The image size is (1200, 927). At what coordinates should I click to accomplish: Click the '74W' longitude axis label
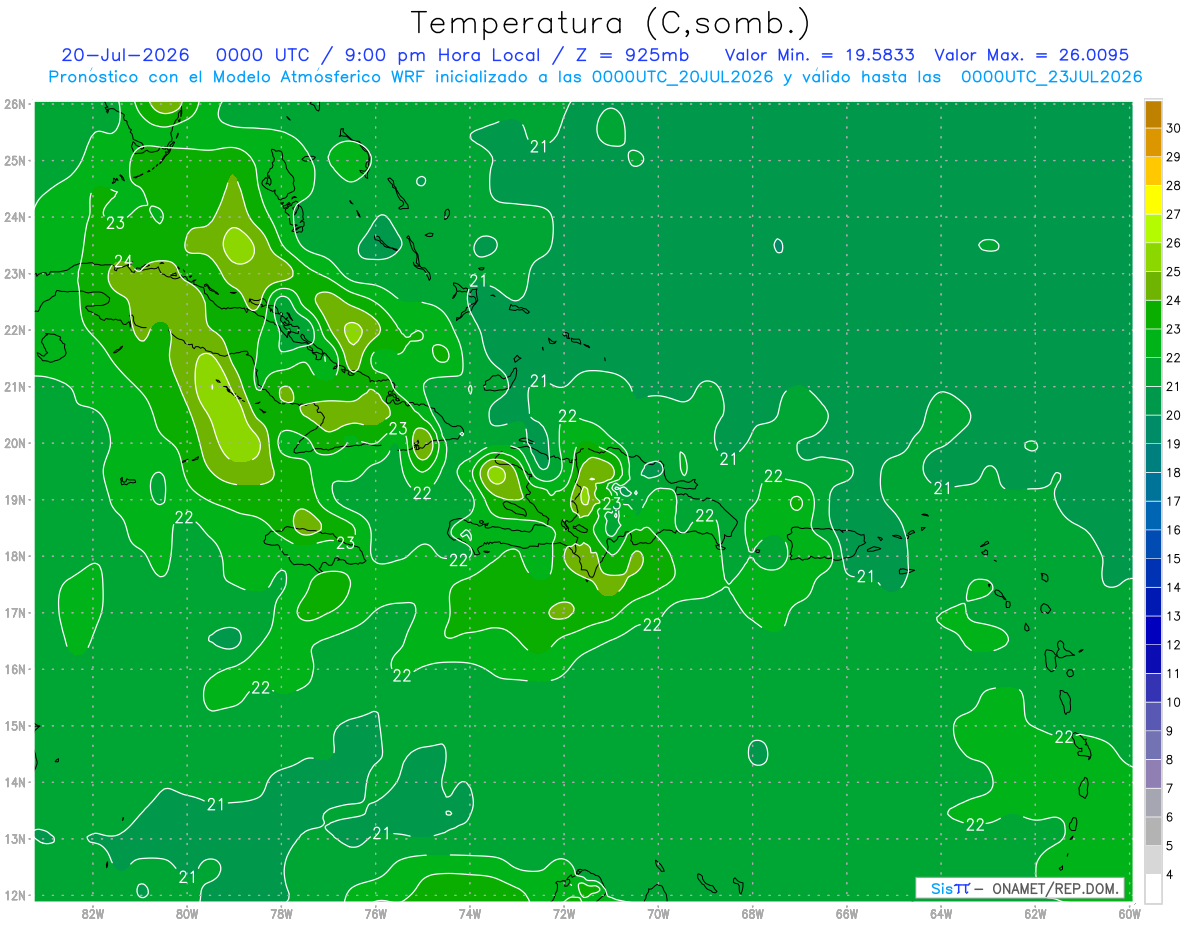point(469,913)
